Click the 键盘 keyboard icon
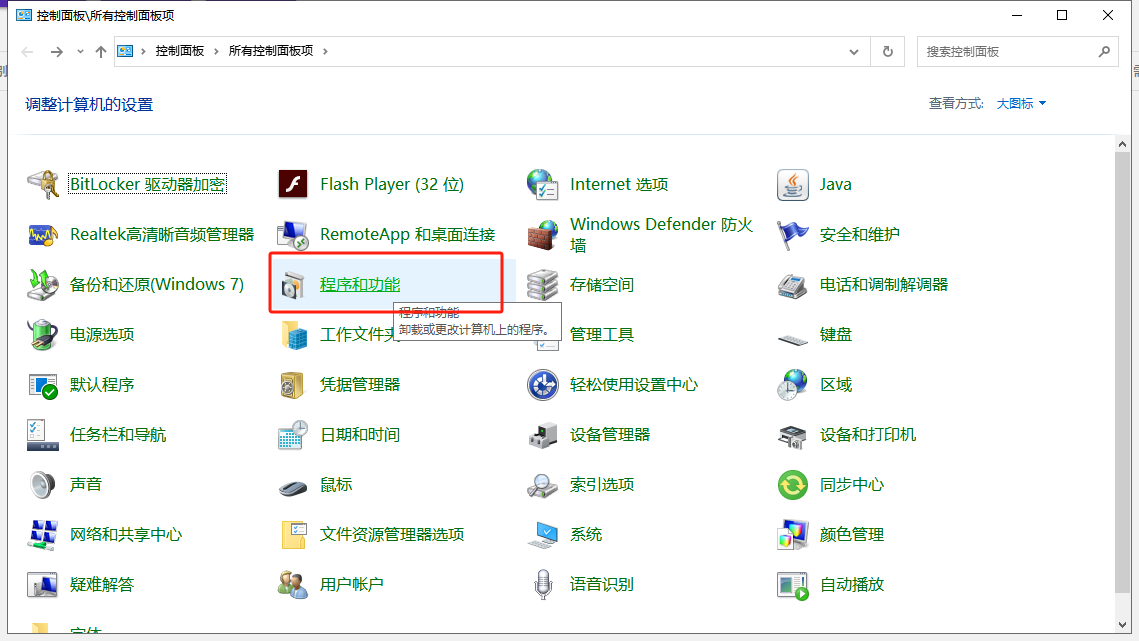 tap(793, 338)
